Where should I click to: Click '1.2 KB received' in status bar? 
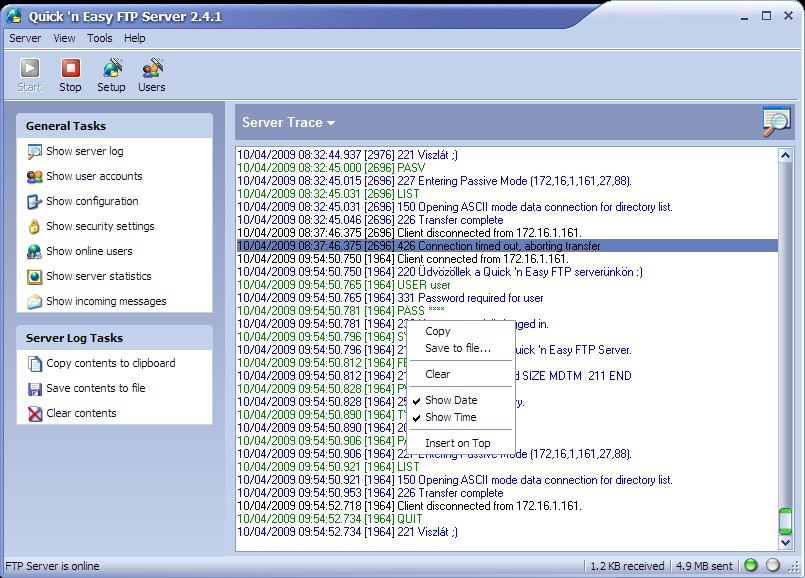tap(627, 566)
